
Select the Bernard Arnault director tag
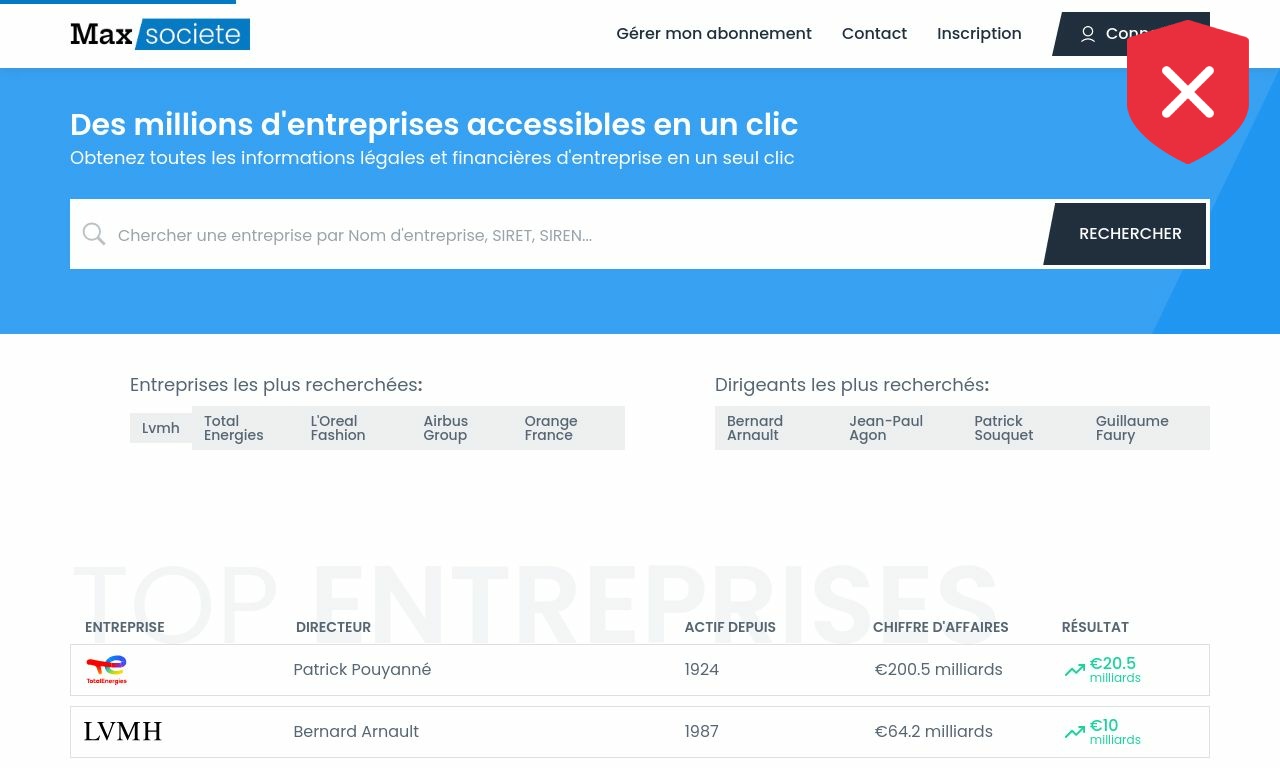(x=776, y=428)
